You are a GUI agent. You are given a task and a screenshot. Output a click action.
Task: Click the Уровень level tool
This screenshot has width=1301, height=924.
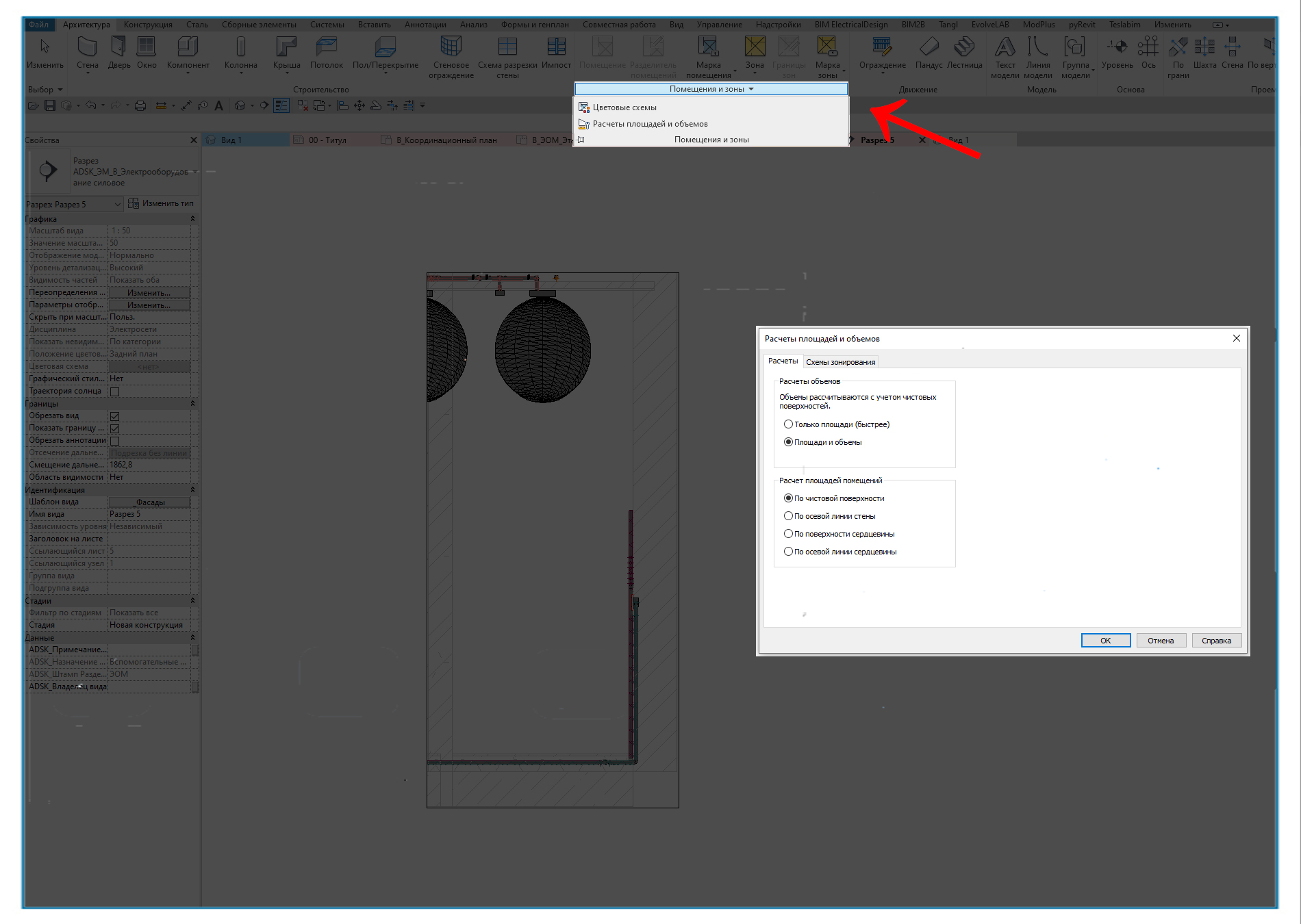tap(1117, 53)
